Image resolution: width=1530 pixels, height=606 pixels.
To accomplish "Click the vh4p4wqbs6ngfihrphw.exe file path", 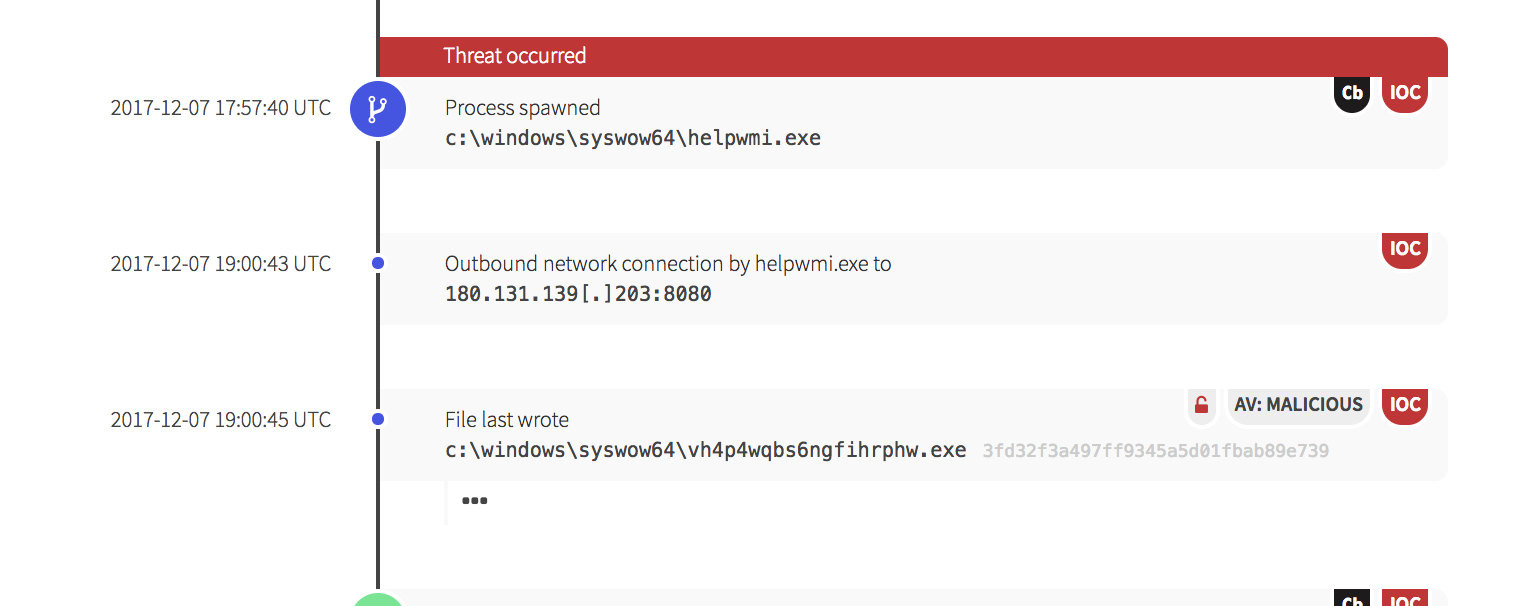I will 705,450.
